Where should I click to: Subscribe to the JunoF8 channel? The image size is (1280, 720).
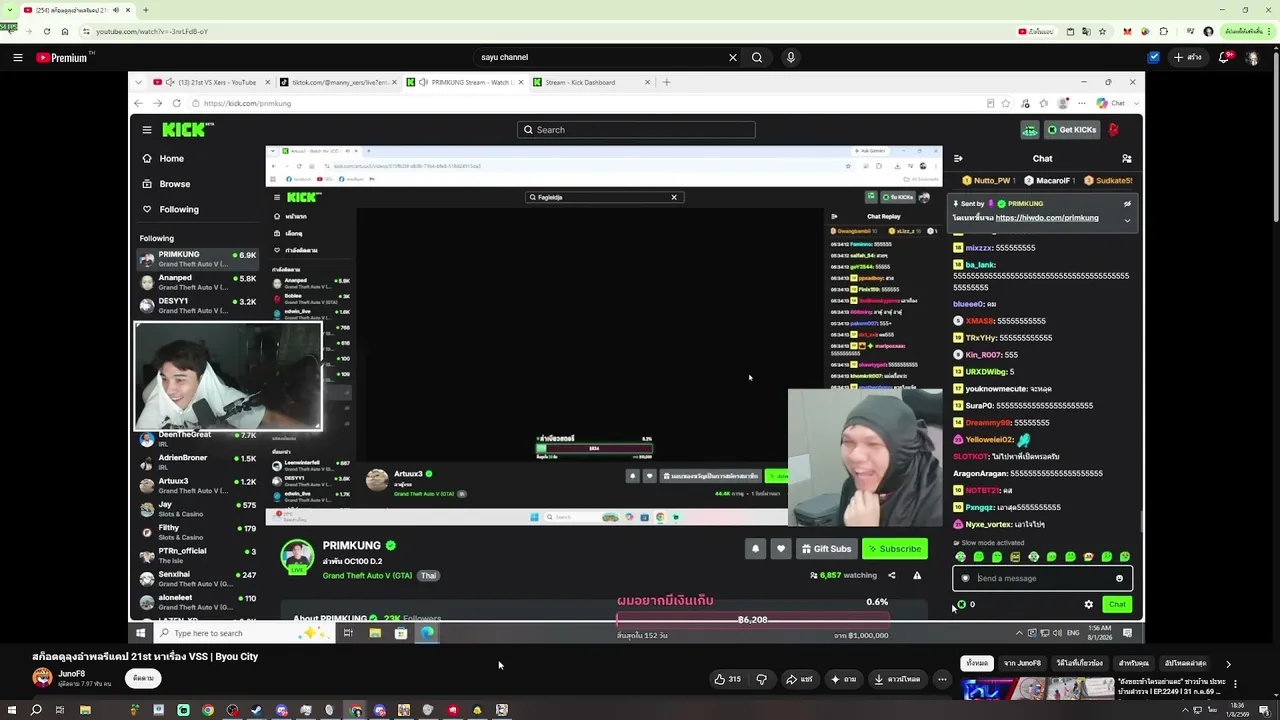(143, 678)
